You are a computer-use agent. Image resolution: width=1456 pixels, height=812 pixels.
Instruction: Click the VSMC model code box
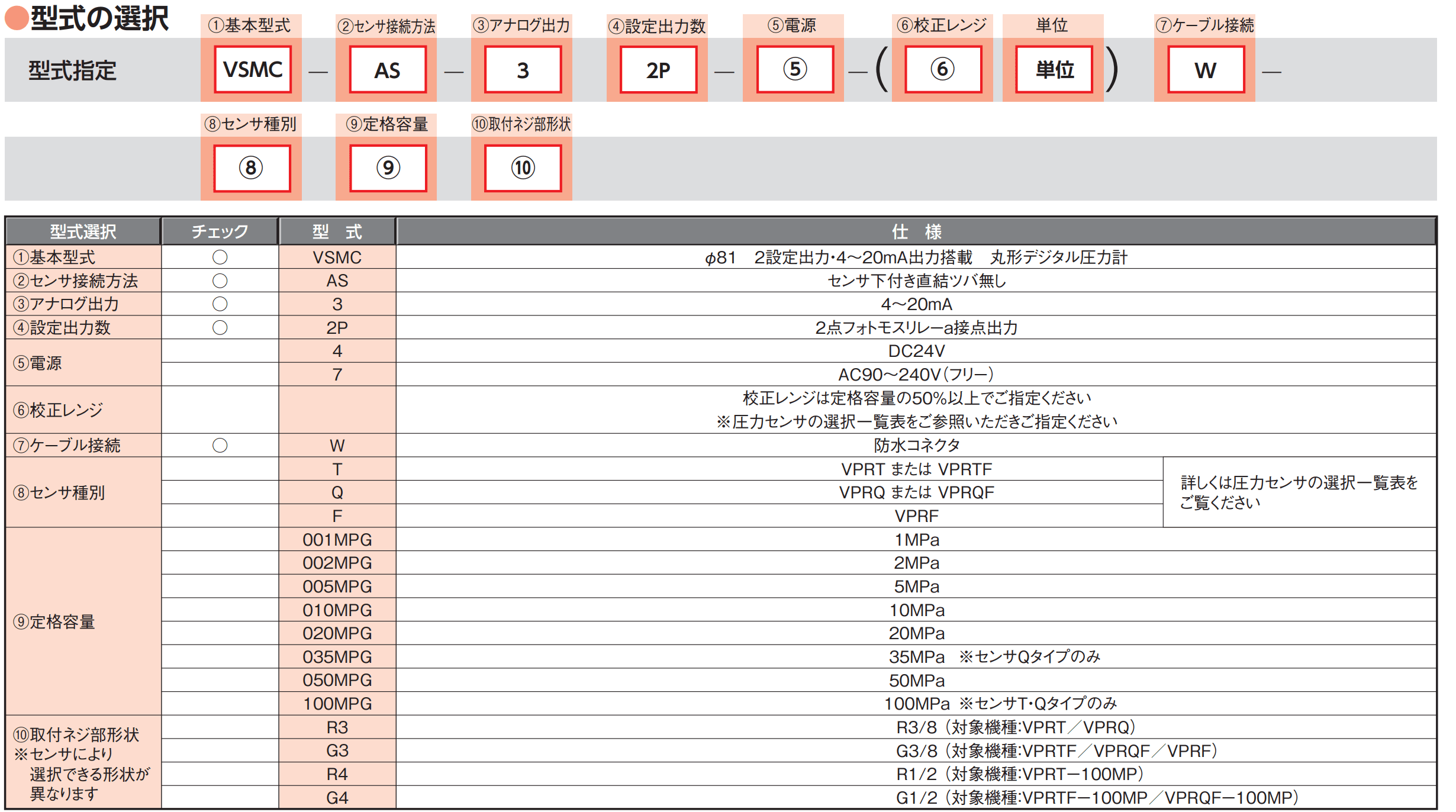[x=253, y=70]
